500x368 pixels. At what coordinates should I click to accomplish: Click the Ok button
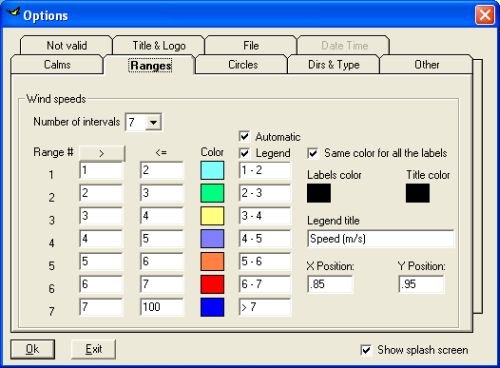(x=33, y=349)
